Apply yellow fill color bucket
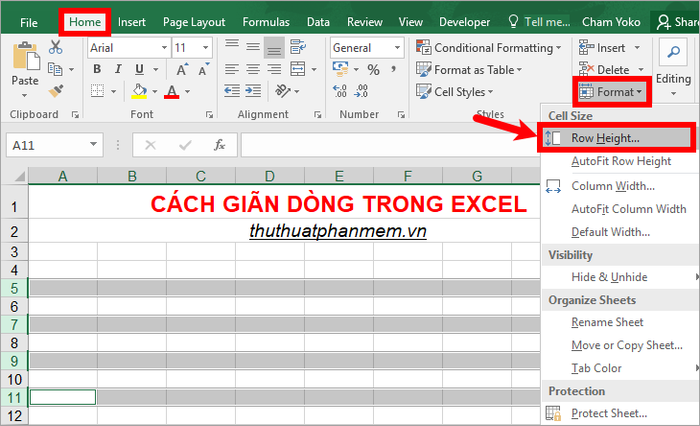The width and height of the screenshot is (700, 426). pyautogui.click(x=139, y=91)
